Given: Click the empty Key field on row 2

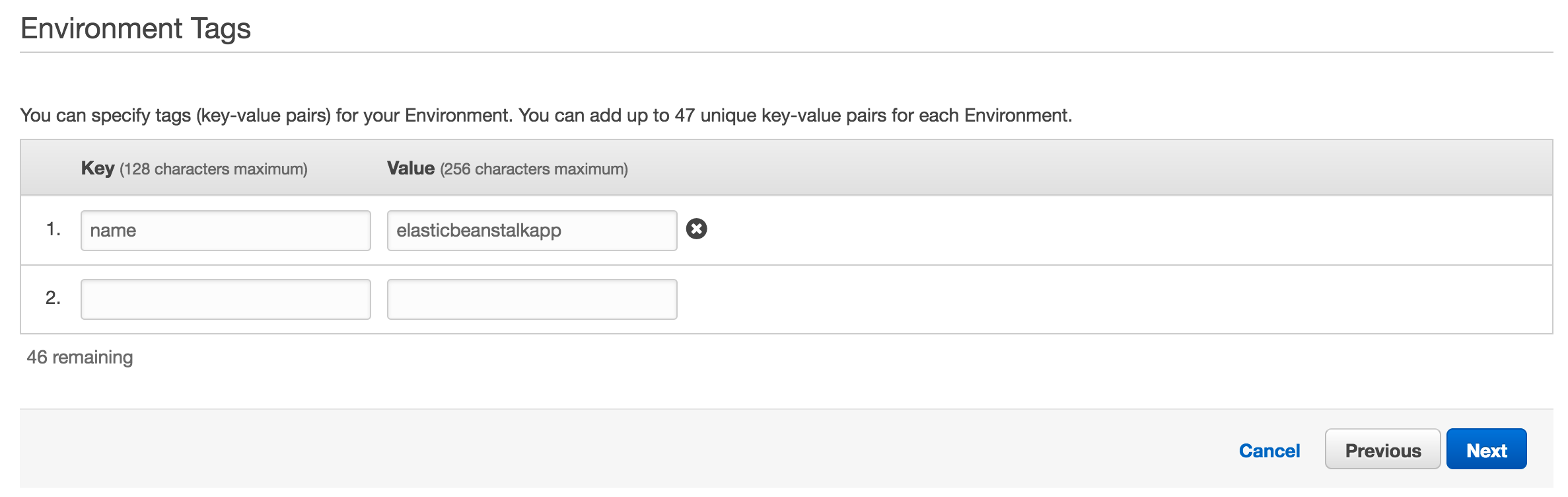Looking at the screenshot, I should pos(225,299).
